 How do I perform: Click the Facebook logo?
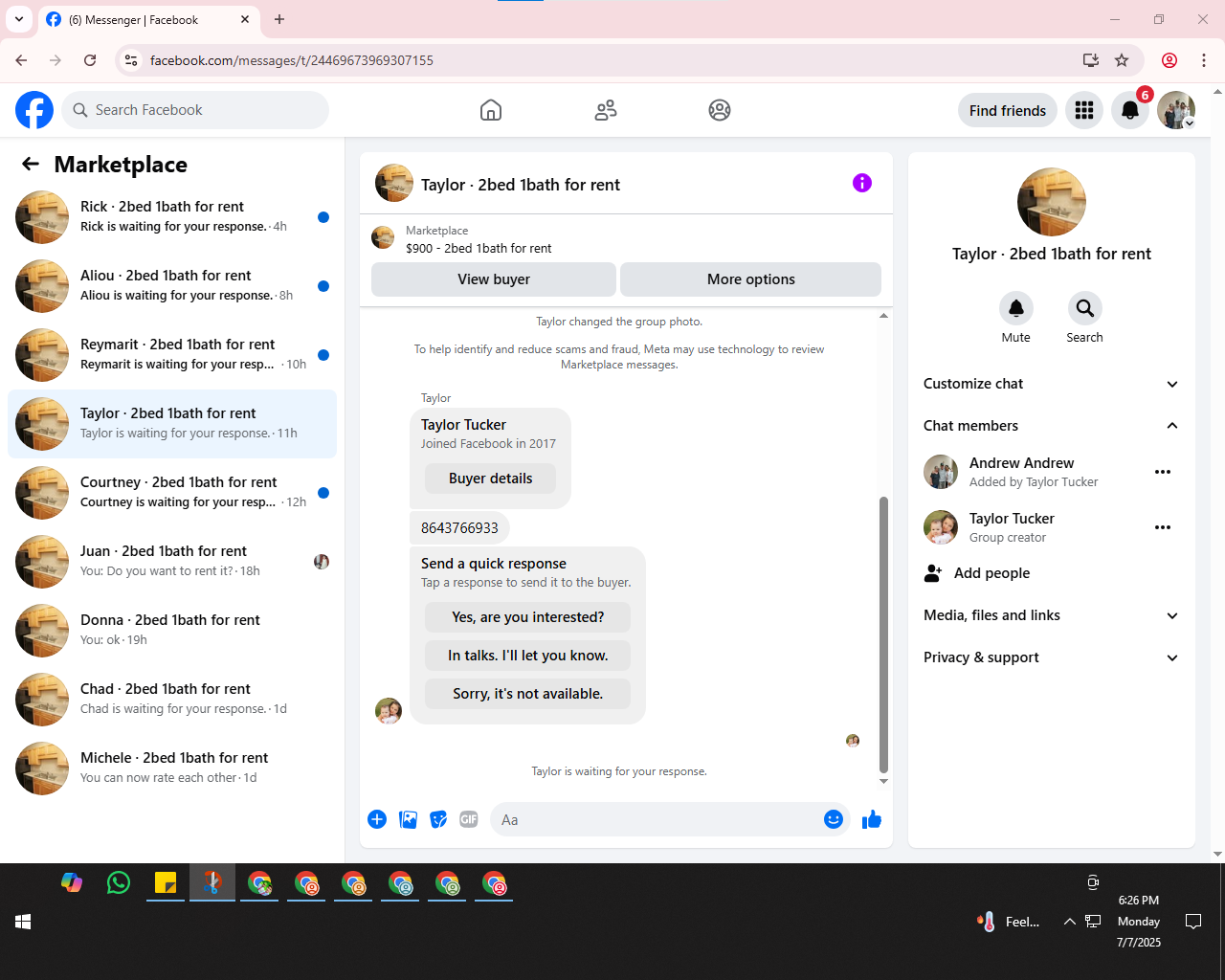(x=34, y=110)
